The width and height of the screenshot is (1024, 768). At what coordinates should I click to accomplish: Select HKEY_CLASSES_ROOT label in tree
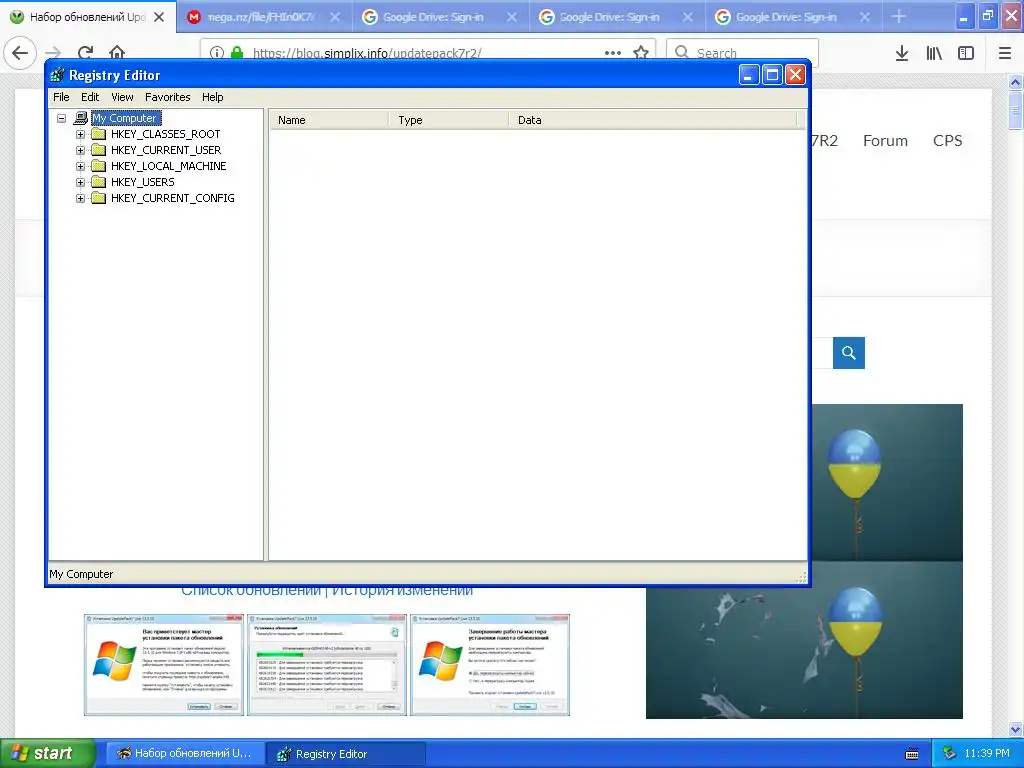(165, 134)
